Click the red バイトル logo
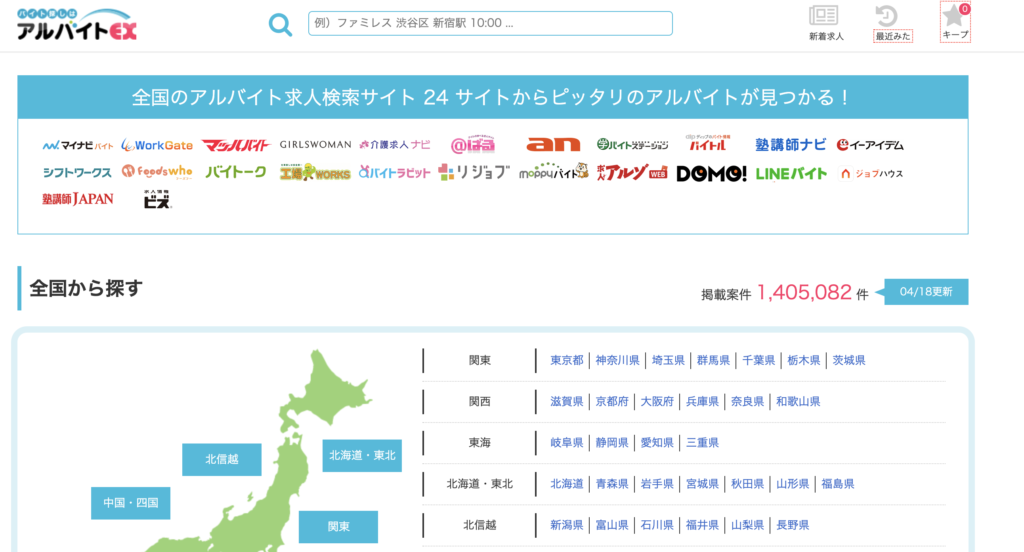Viewport: 1024px width, 552px height. [x=708, y=143]
